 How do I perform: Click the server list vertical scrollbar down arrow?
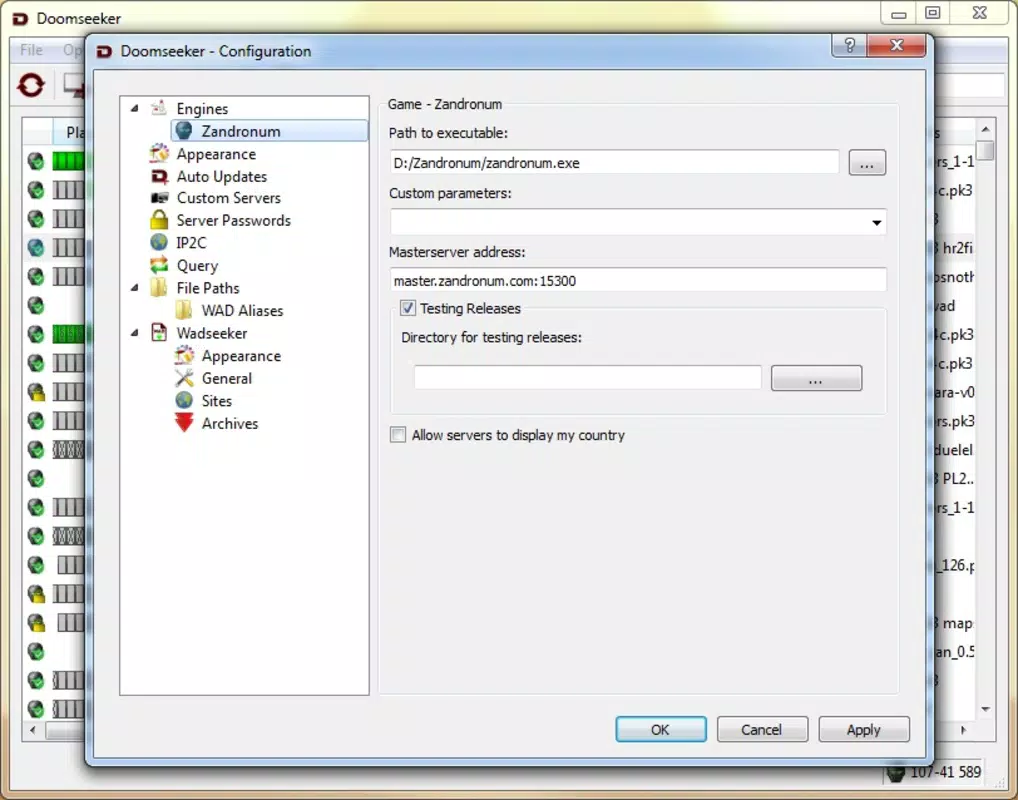[985, 709]
